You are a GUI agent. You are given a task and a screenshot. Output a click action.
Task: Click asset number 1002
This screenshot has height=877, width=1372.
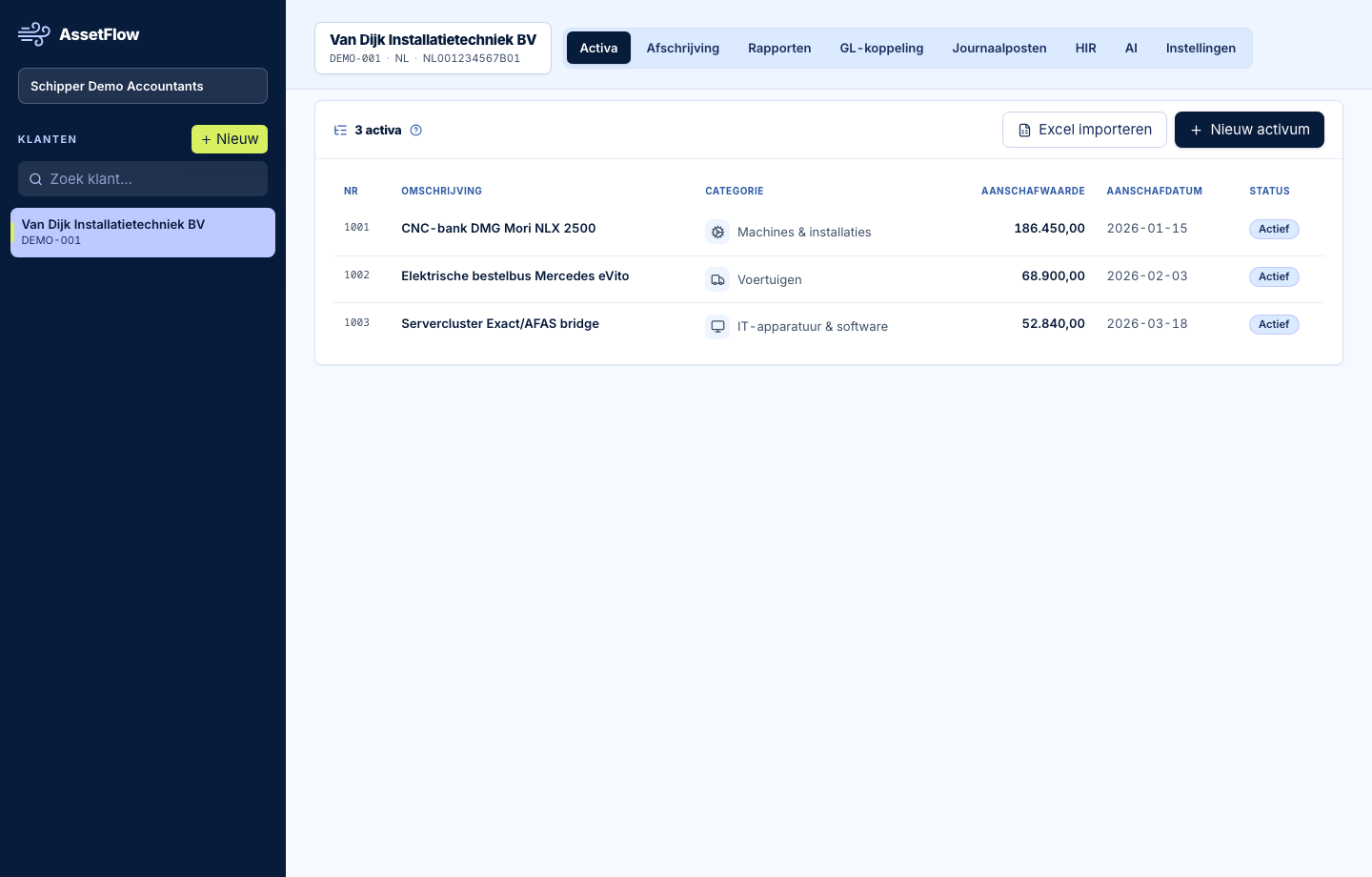click(x=356, y=275)
